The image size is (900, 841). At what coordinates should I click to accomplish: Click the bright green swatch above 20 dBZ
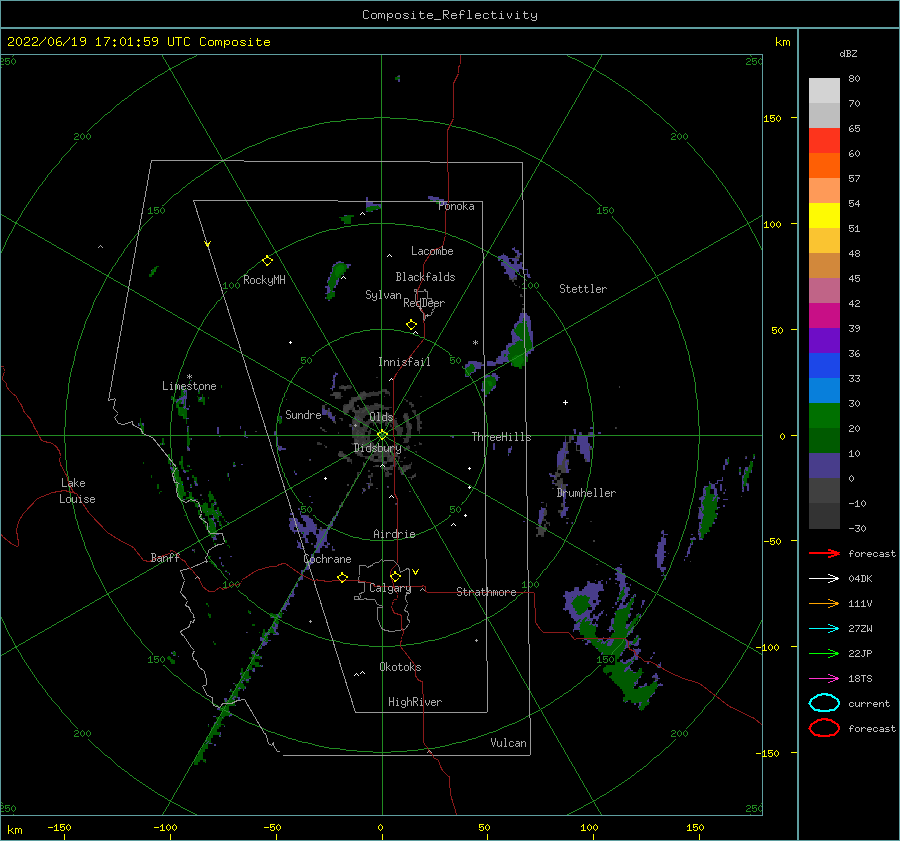[824, 415]
